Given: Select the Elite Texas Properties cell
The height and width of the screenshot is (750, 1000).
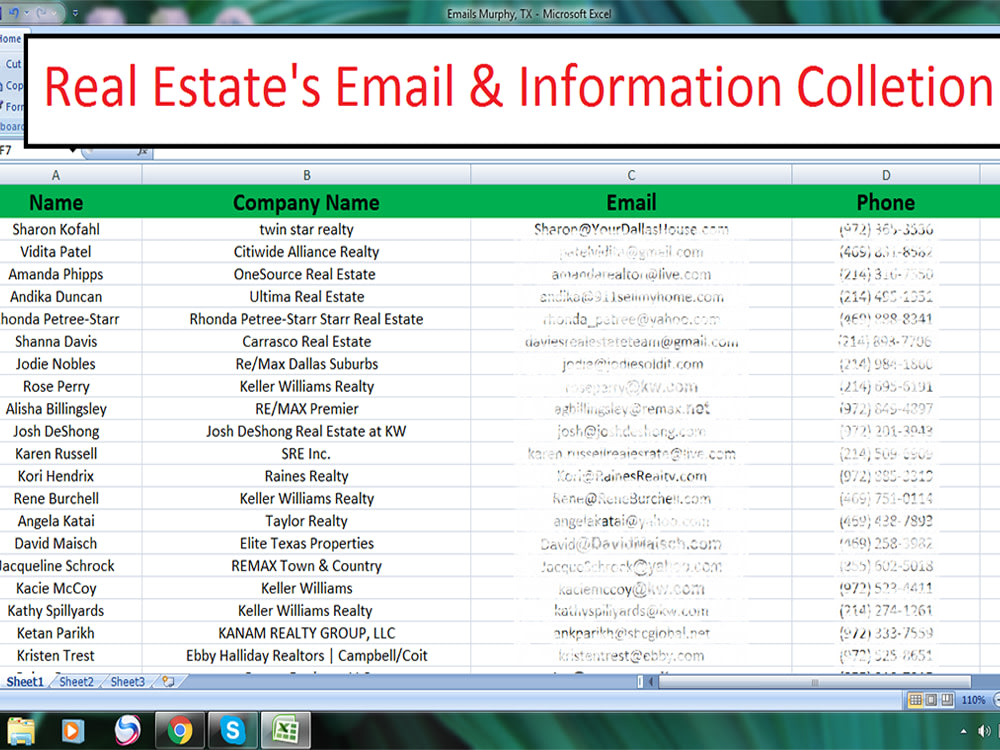Looking at the screenshot, I should tap(306, 543).
